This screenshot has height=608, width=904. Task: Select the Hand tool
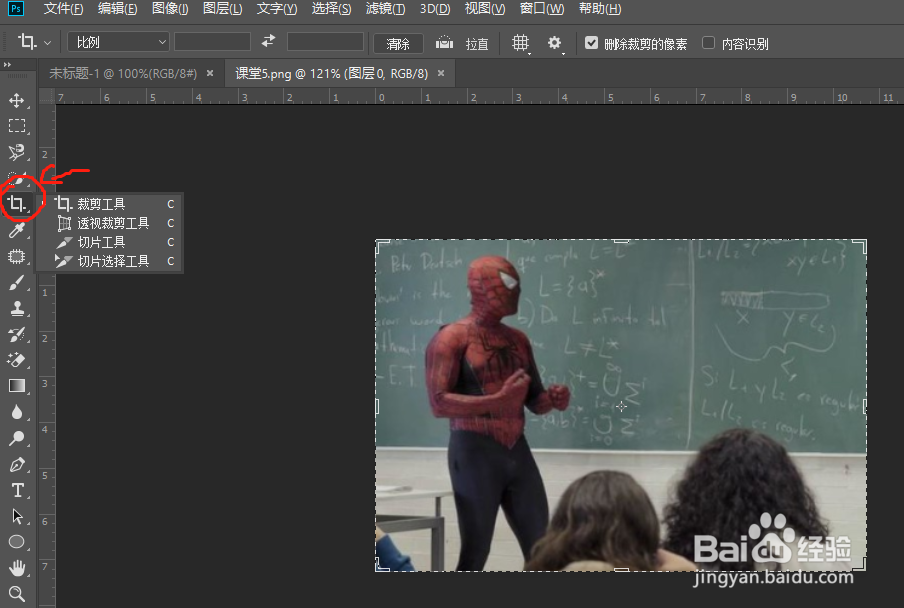point(17,568)
